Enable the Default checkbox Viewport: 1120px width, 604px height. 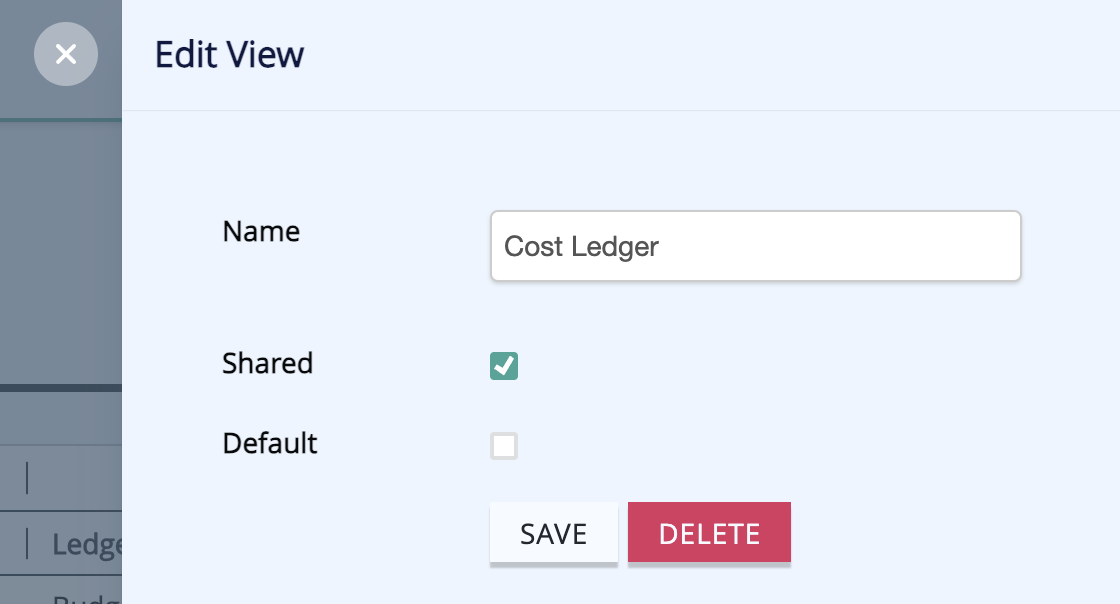click(x=504, y=446)
